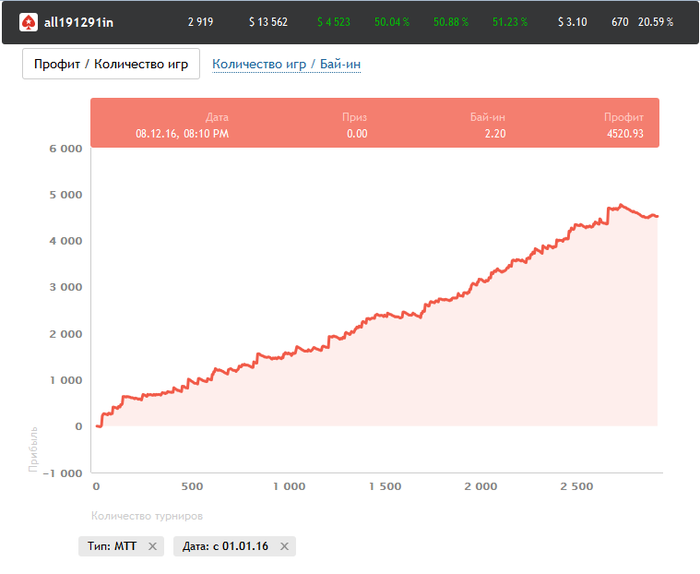Click the PokerStars logo icon beside all191291in
The height and width of the screenshot is (574, 700).
28,22
